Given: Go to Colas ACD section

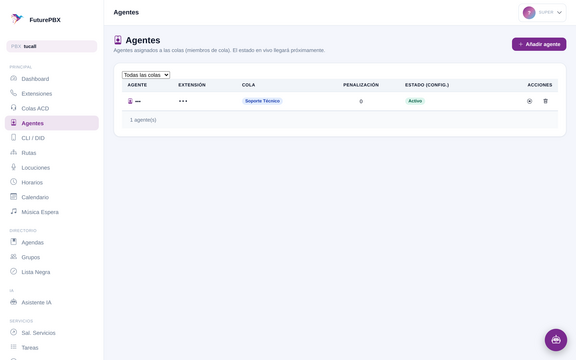Looking at the screenshot, I should pos(51,108).
